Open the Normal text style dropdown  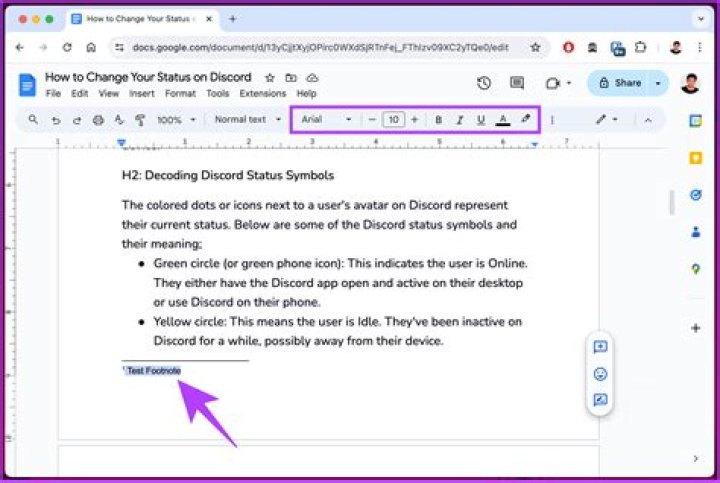coord(246,120)
